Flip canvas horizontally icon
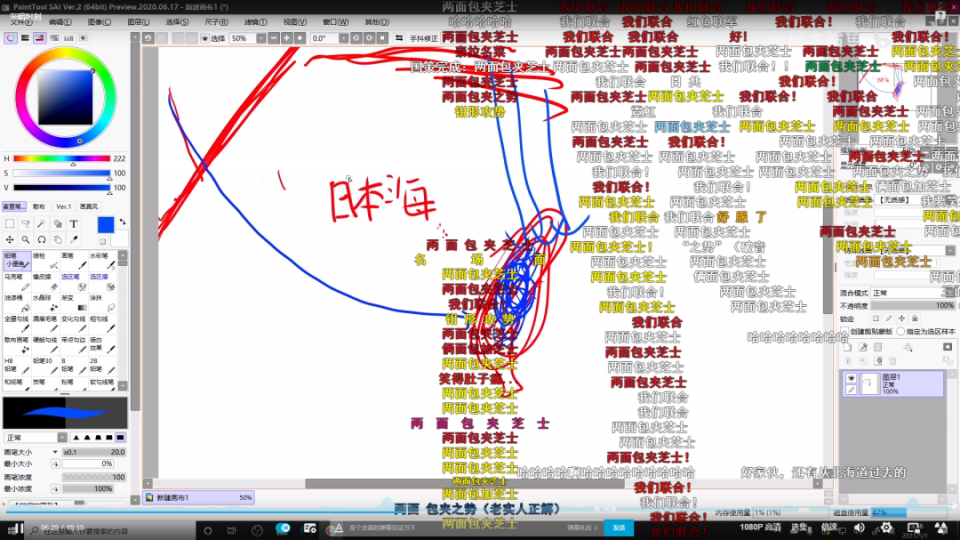Image resolution: width=960 pixels, height=540 pixels. (x=399, y=38)
